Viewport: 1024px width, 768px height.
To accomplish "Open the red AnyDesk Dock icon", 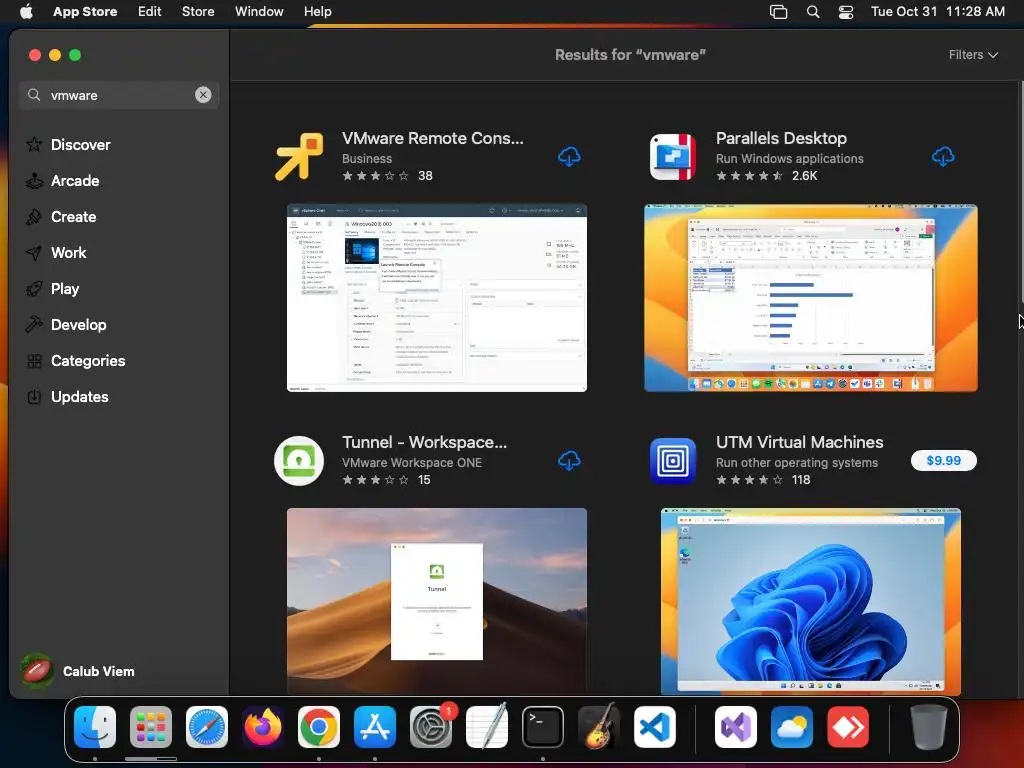I will pyautogui.click(x=848, y=727).
